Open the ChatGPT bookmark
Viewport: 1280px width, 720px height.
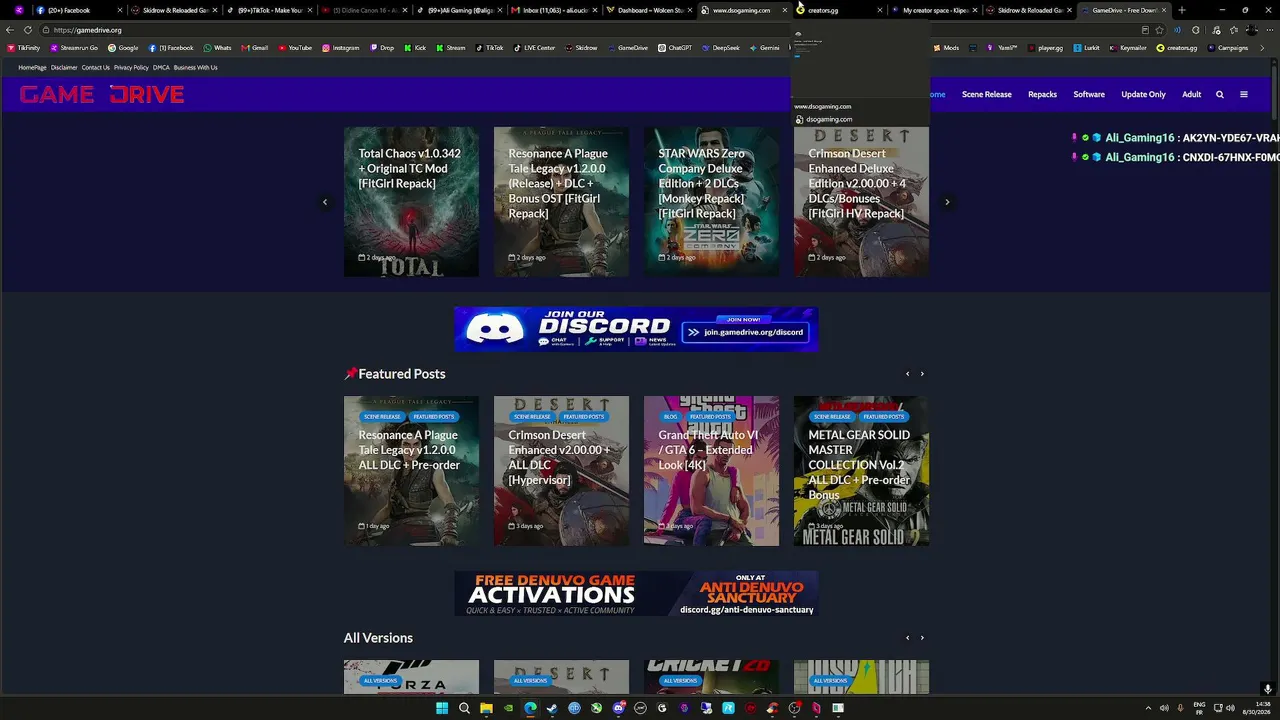click(675, 48)
